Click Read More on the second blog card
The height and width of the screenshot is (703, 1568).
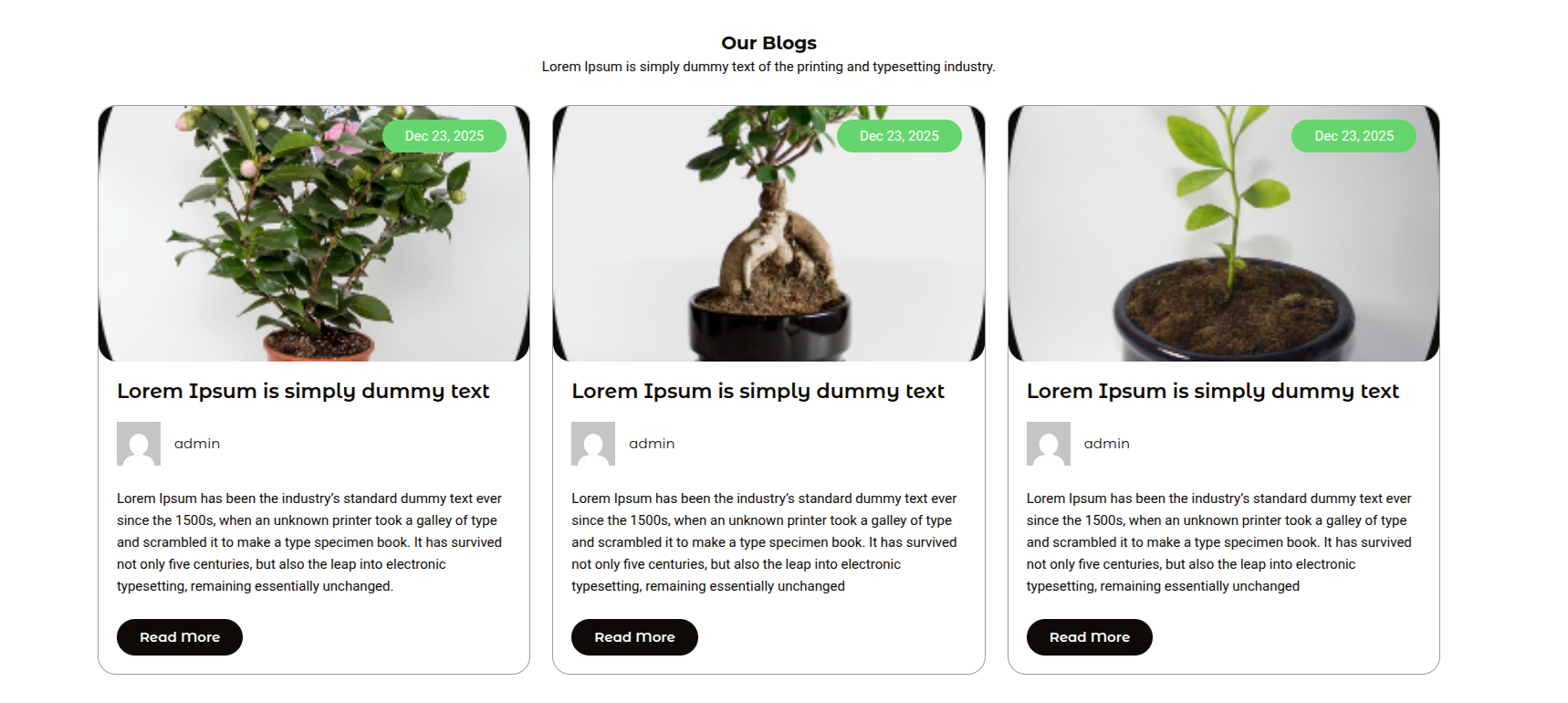point(634,637)
